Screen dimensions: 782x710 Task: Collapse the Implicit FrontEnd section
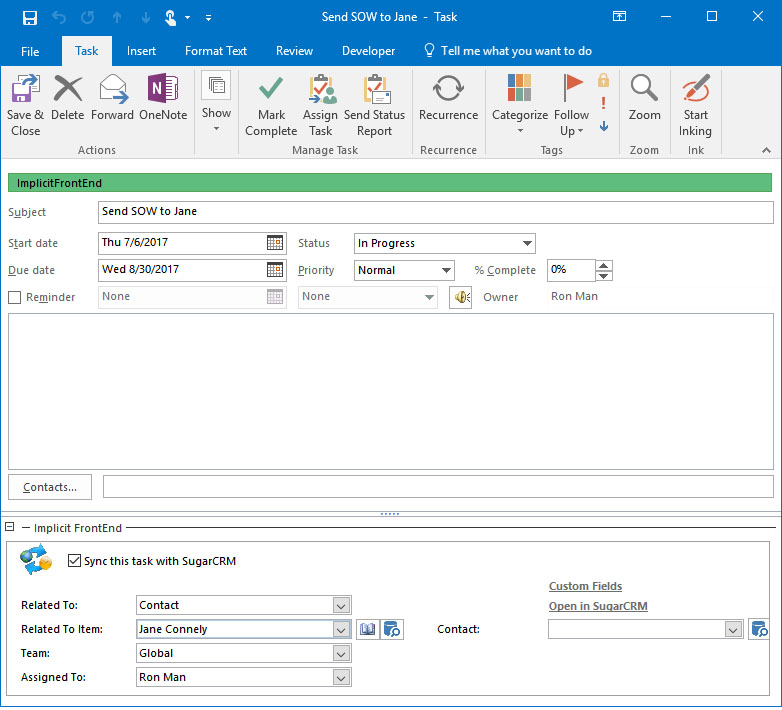pos(9,527)
